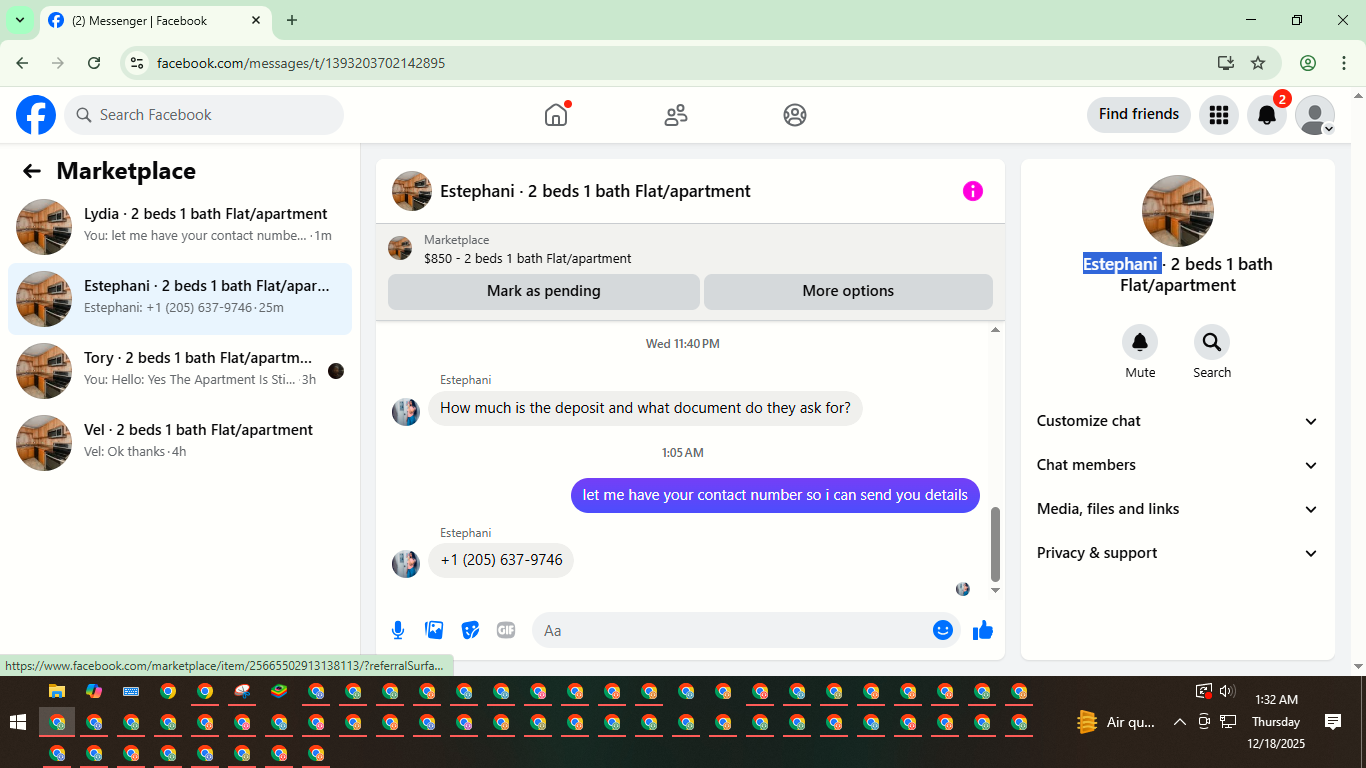
Task: Click the large listing photo in the right panel
Action: [x=1178, y=211]
